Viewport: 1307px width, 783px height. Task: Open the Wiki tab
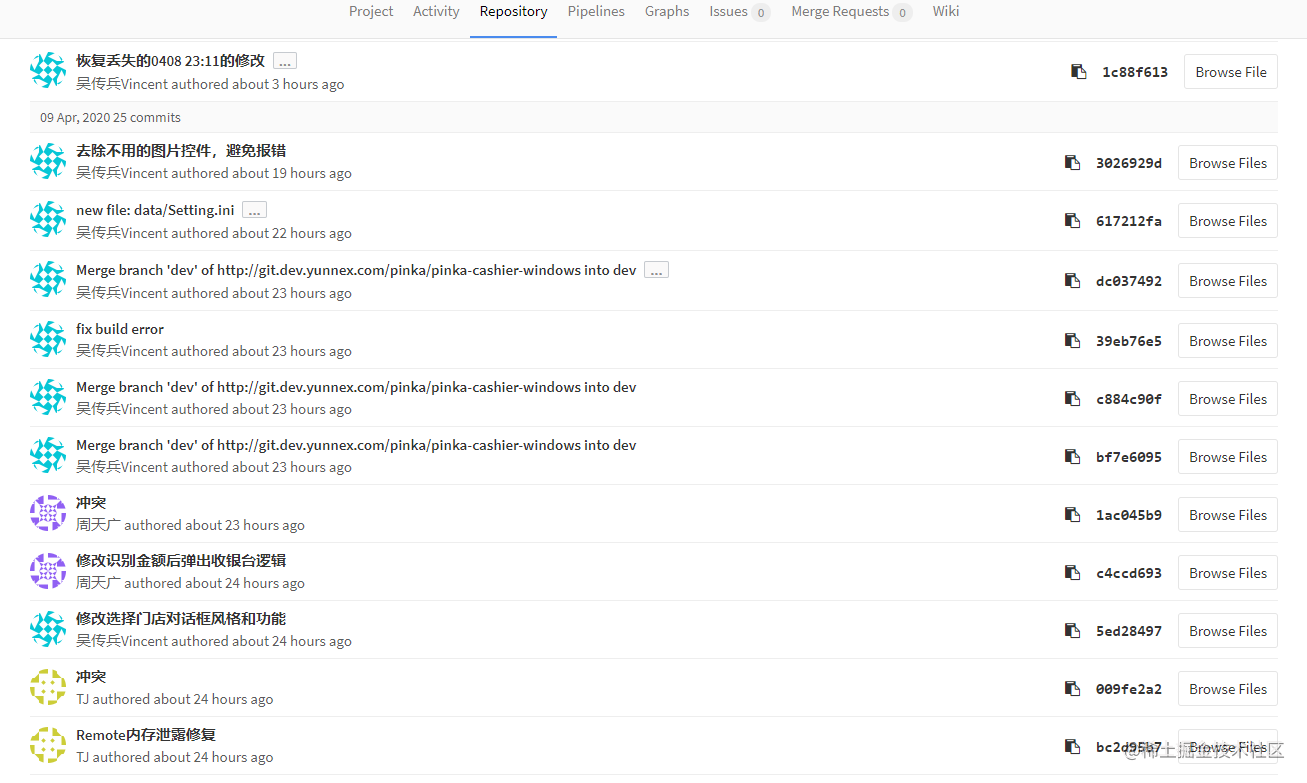click(x=946, y=11)
